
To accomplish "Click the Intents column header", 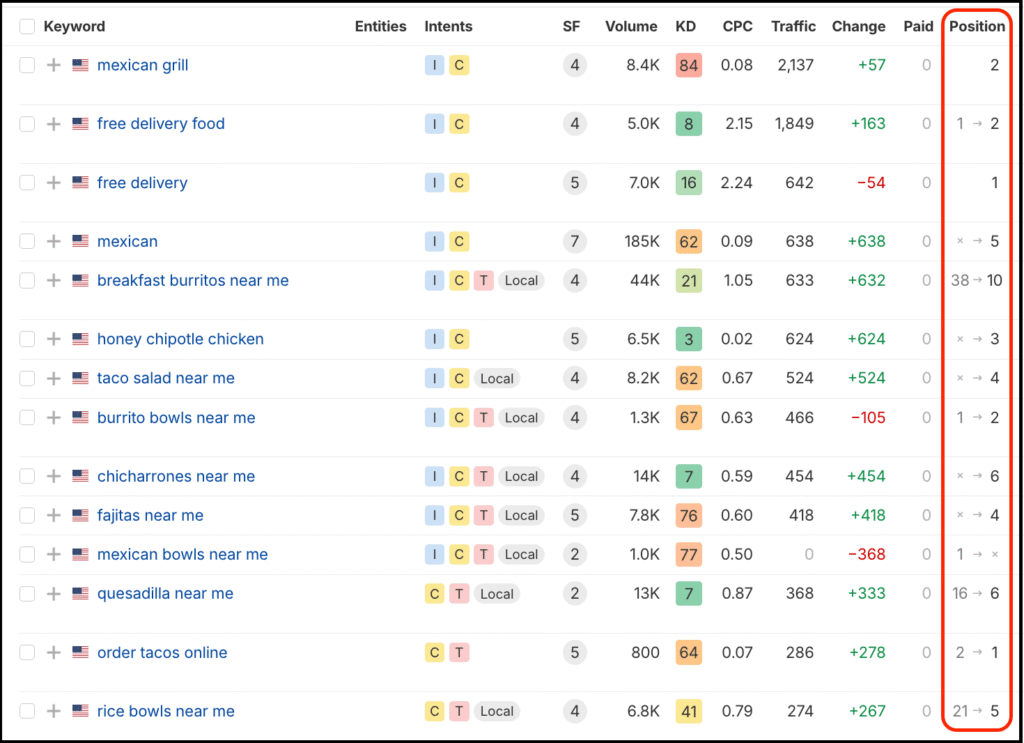I will tap(448, 26).
